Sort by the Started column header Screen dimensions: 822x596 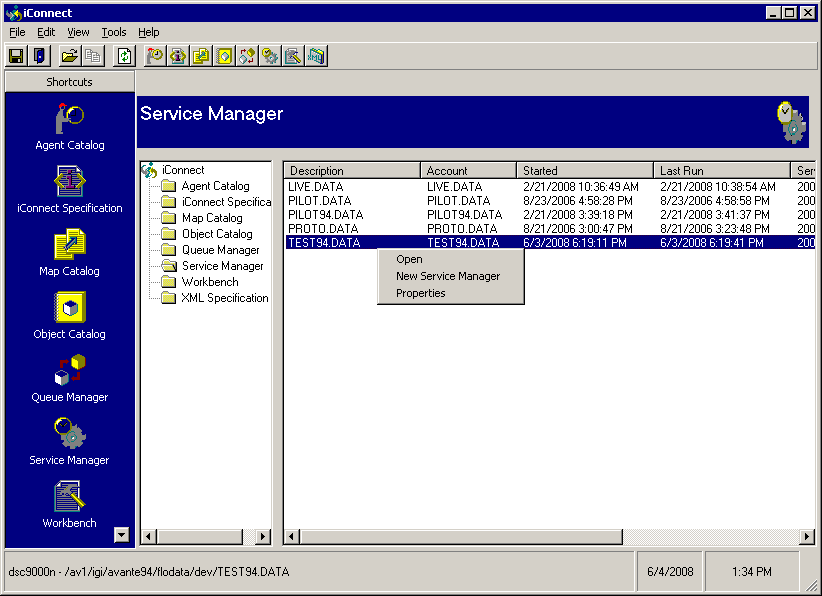(585, 171)
